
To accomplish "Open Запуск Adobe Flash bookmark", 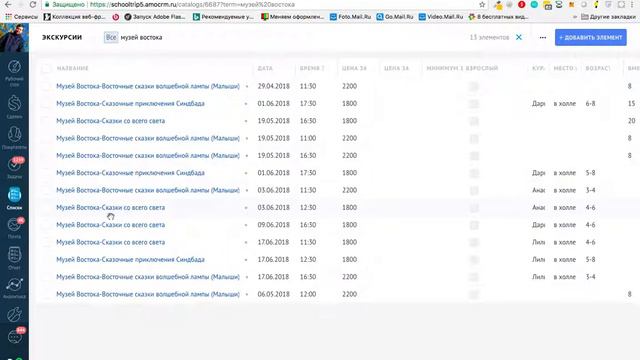I will [x=155, y=17].
